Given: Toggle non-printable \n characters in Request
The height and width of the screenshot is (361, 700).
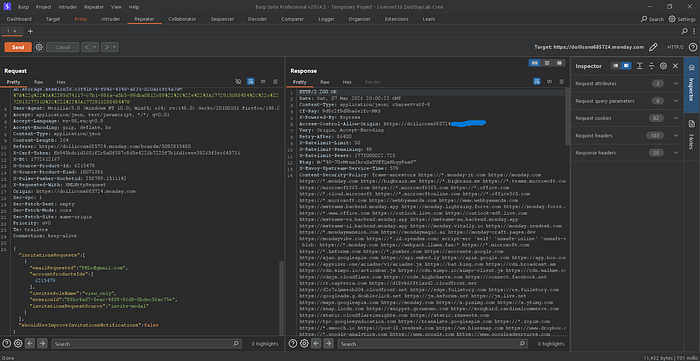Looking at the screenshot, I should point(263,82).
